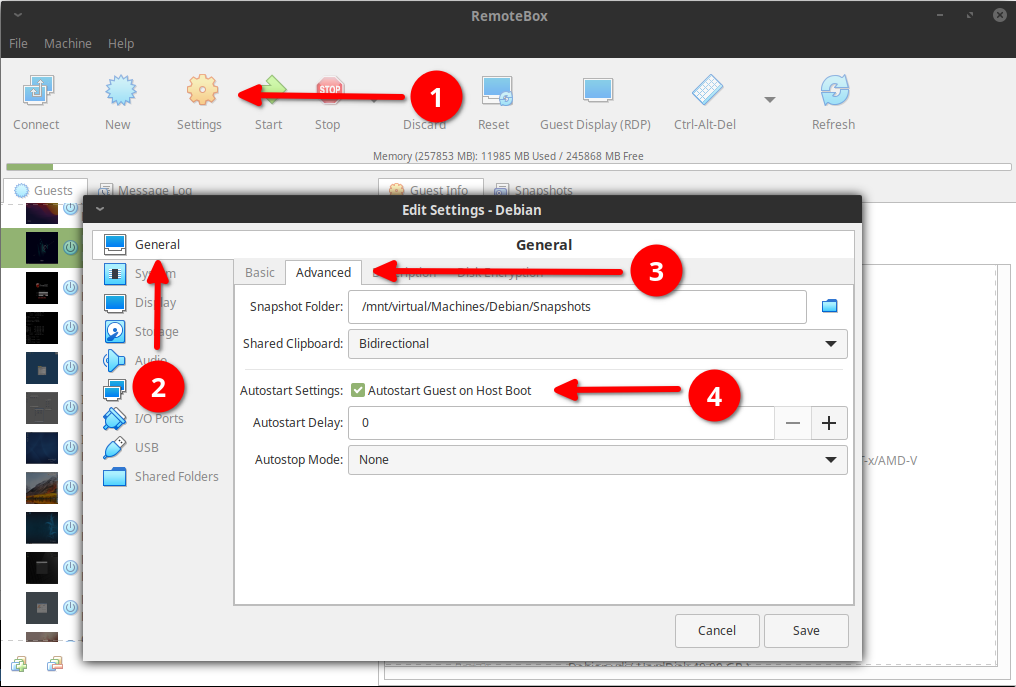Open guest Settings from the toolbar
The image size is (1016, 687).
click(199, 90)
